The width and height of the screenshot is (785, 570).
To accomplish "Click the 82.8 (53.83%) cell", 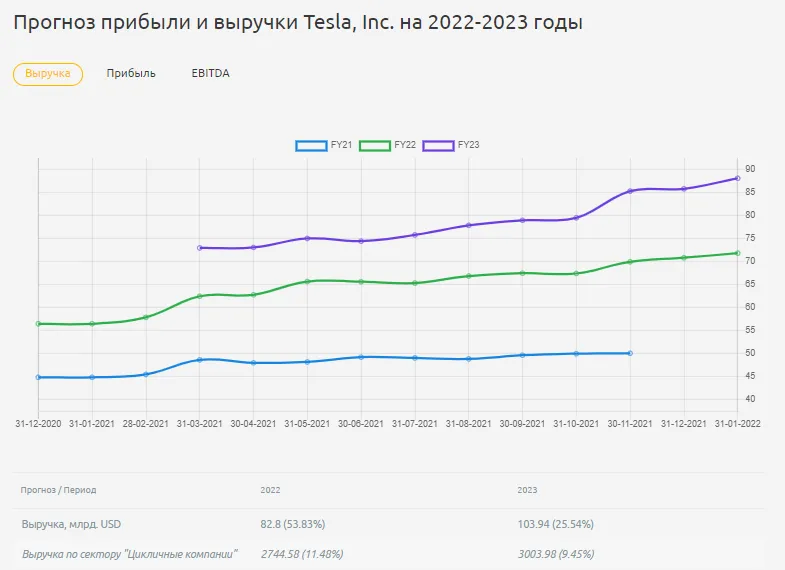I will (293, 524).
